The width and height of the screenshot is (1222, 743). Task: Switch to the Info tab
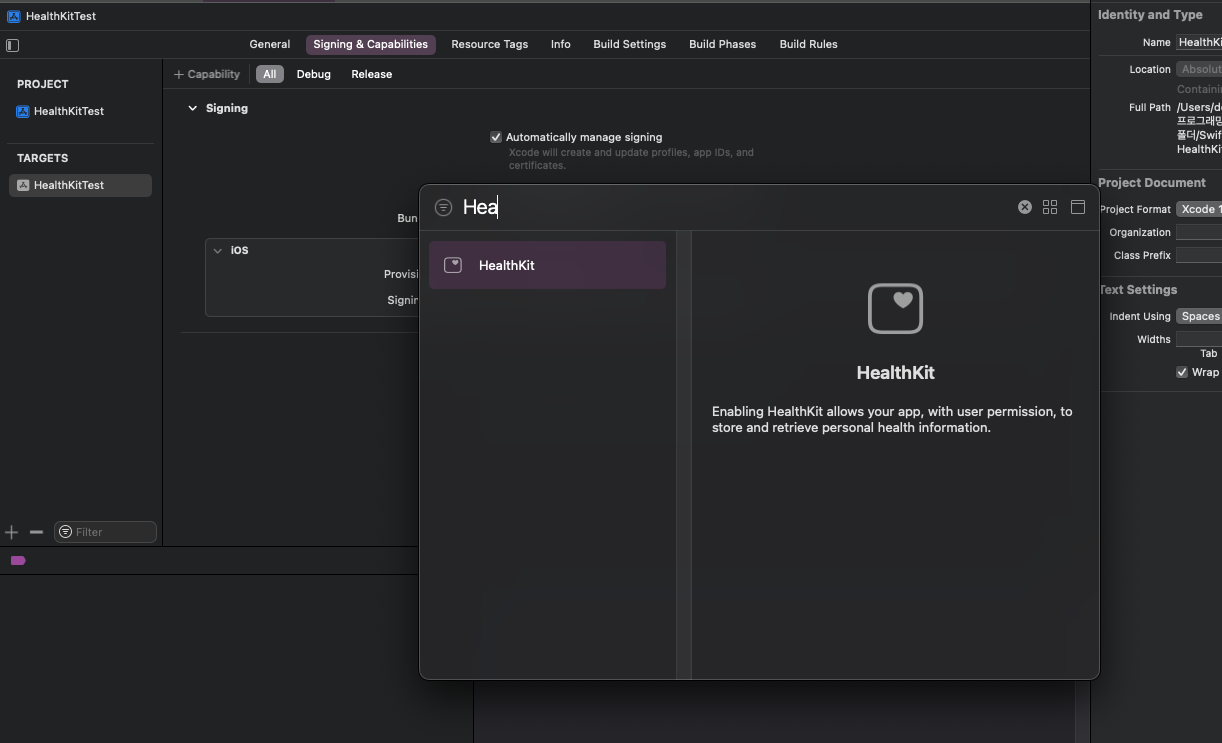click(x=561, y=44)
